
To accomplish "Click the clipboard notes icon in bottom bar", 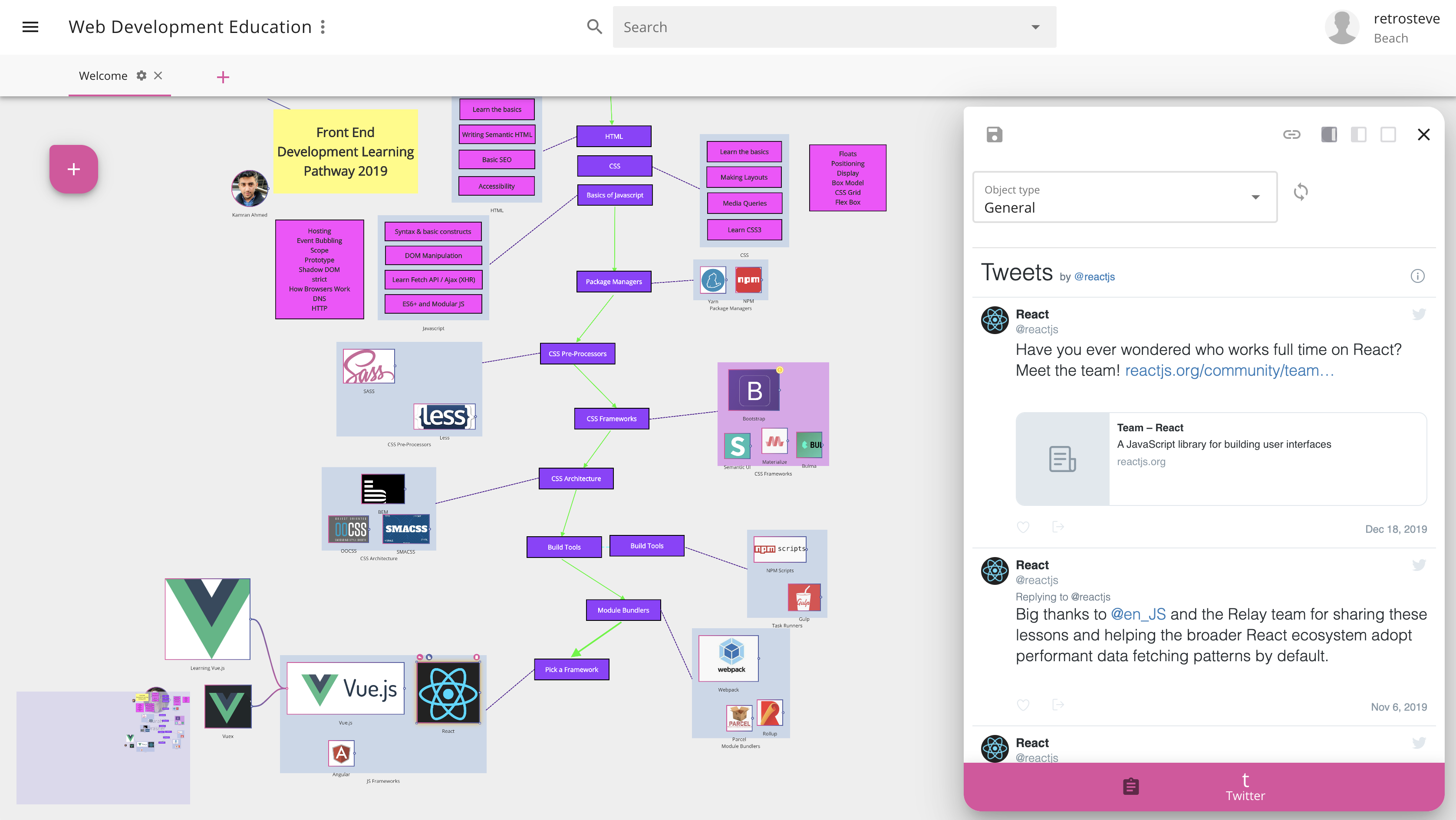I will click(x=1130, y=786).
